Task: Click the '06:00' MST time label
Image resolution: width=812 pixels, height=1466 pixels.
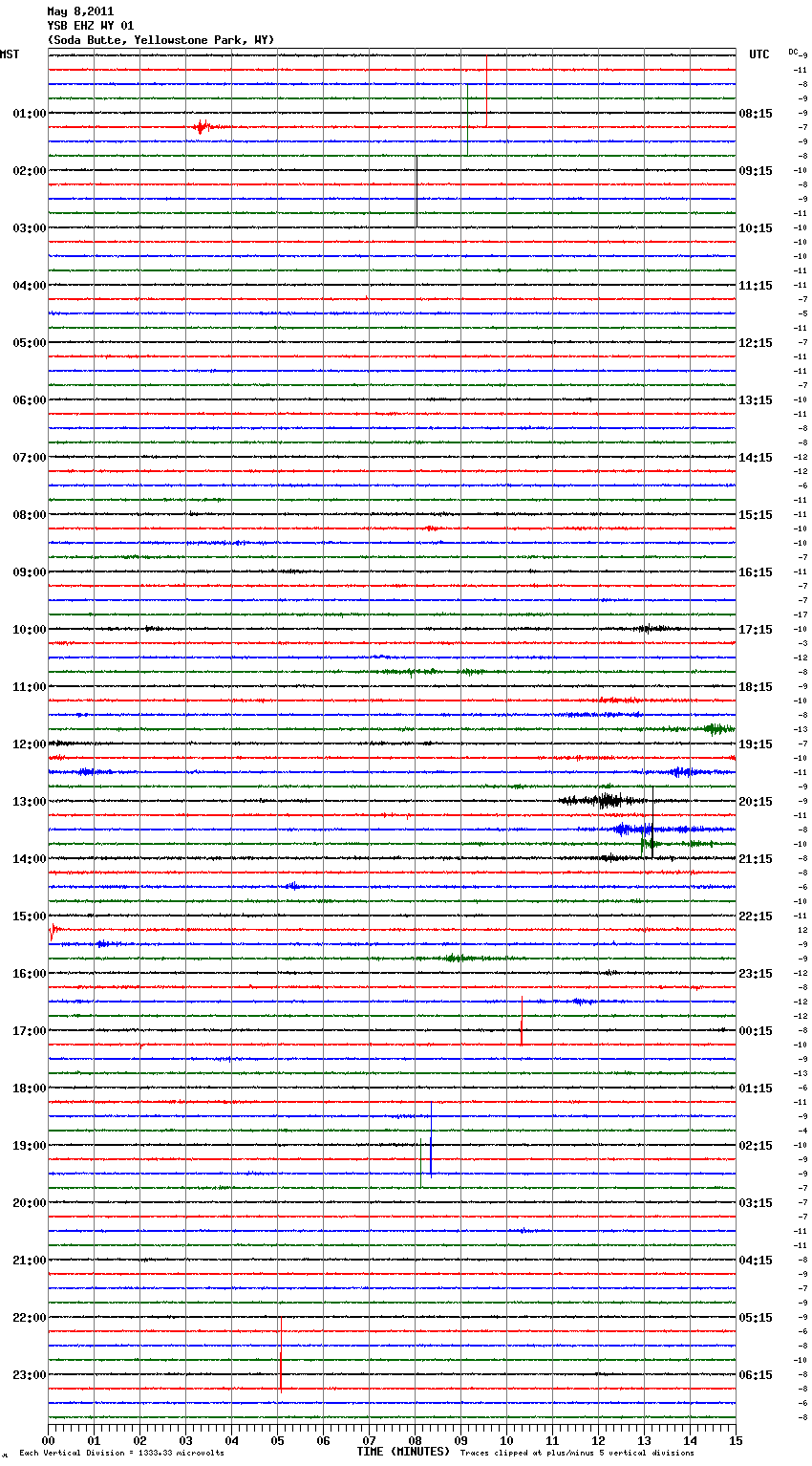Action: pos(30,399)
